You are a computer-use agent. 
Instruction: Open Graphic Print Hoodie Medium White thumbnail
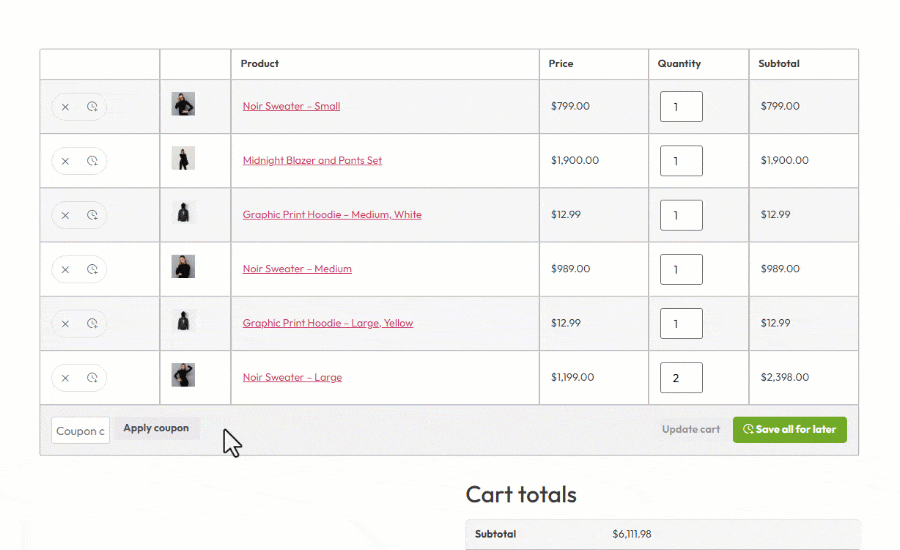click(183, 212)
